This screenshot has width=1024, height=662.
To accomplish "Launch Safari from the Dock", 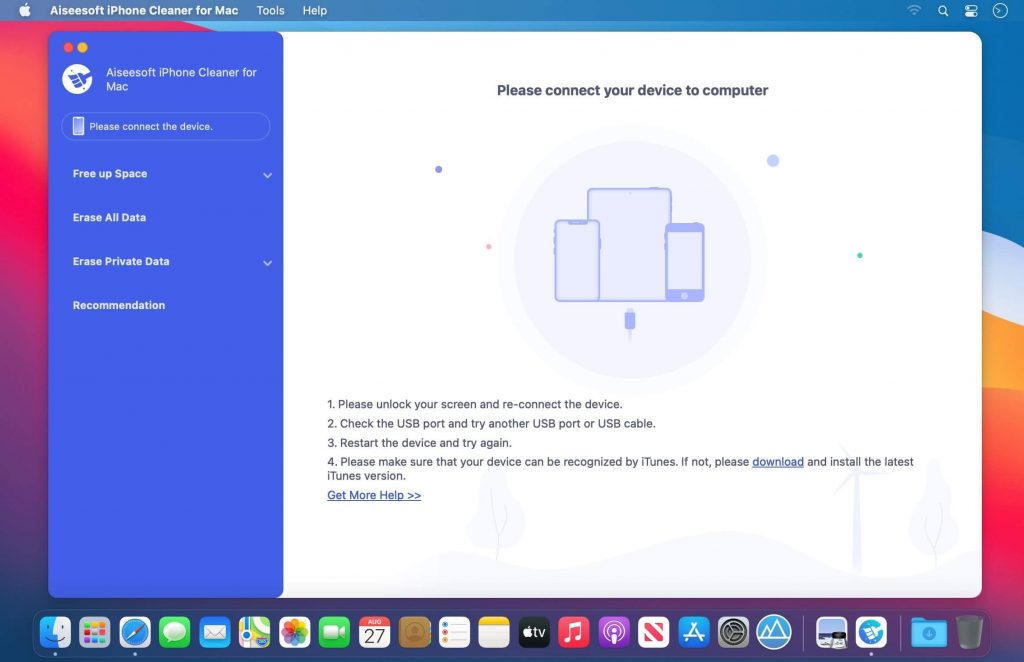I will (x=135, y=632).
